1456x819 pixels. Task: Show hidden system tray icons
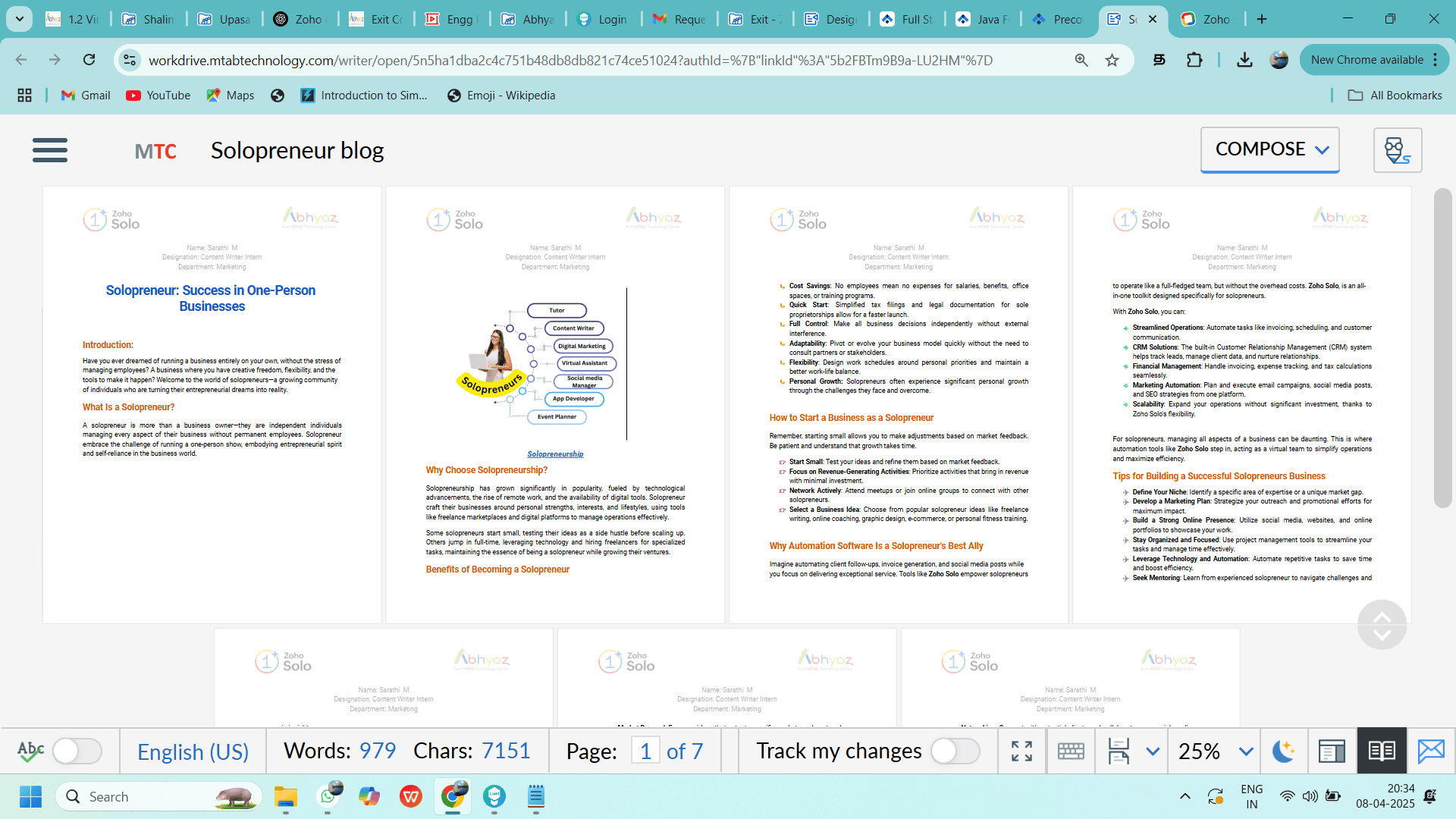point(1185,796)
